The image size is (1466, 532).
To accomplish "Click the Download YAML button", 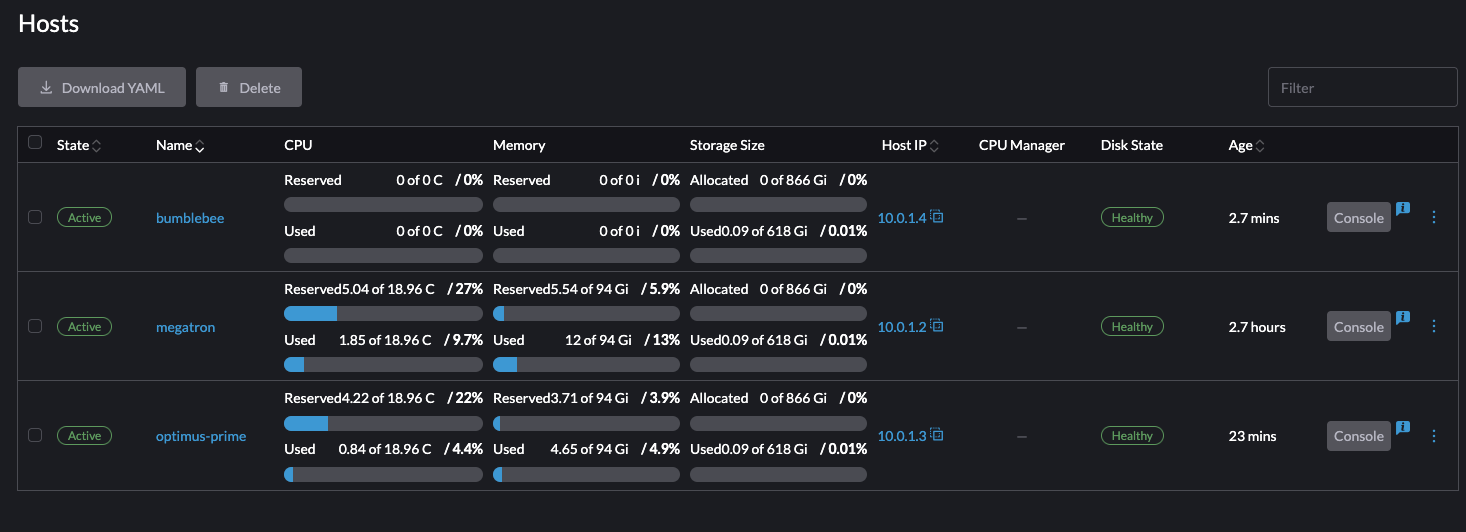I will coord(102,88).
